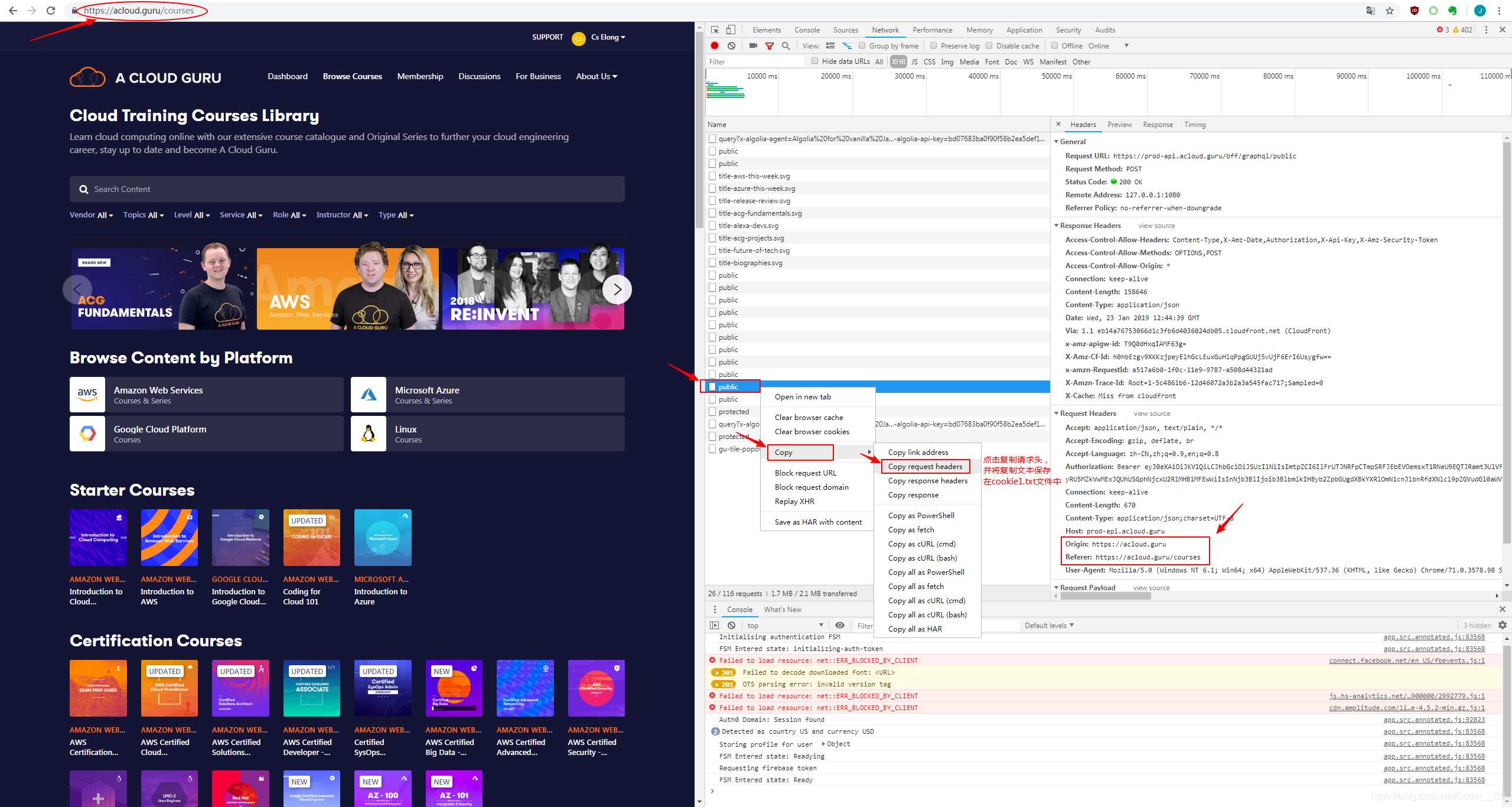This screenshot has width=1512, height=807.
Task: Expand the Instructor All filter
Action: click(x=342, y=215)
